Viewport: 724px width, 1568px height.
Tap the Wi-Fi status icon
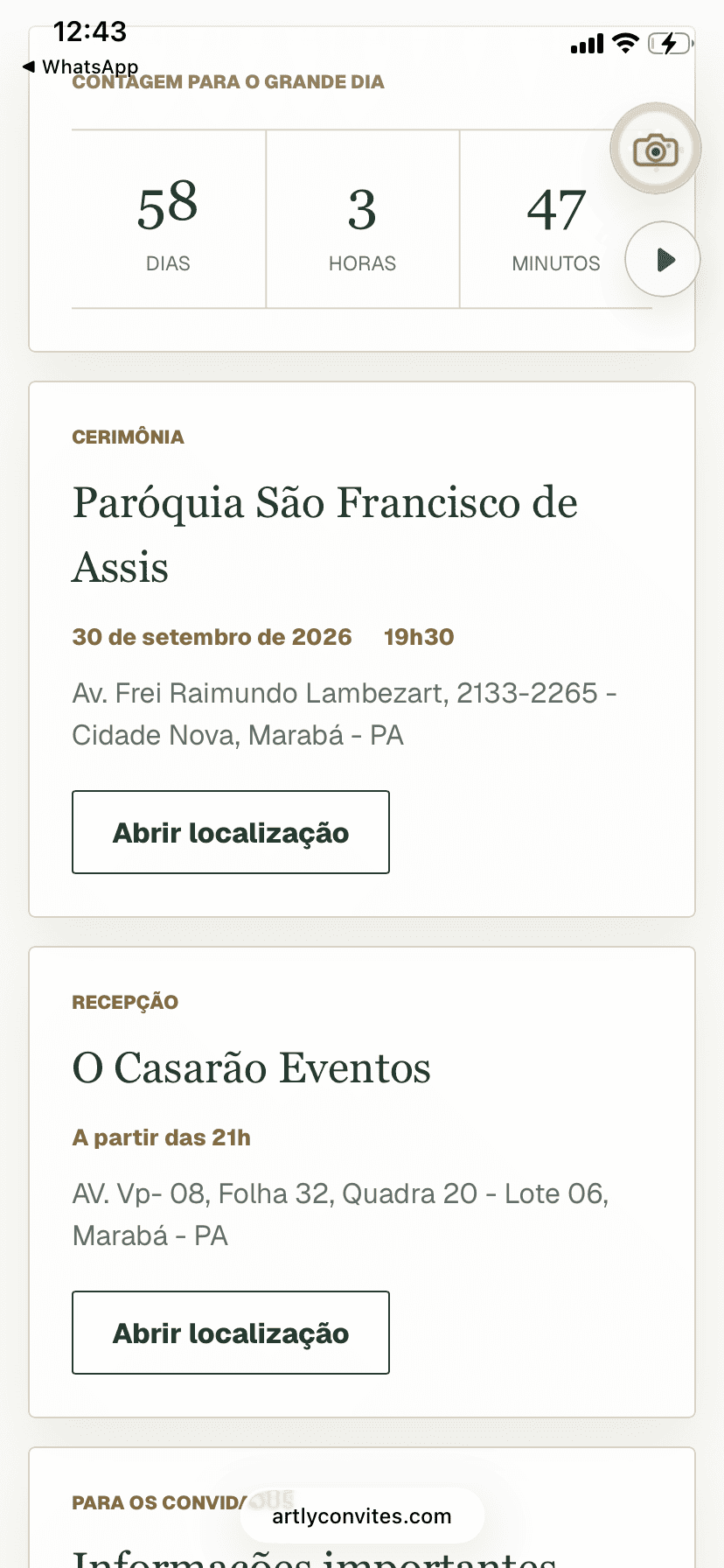[625, 43]
